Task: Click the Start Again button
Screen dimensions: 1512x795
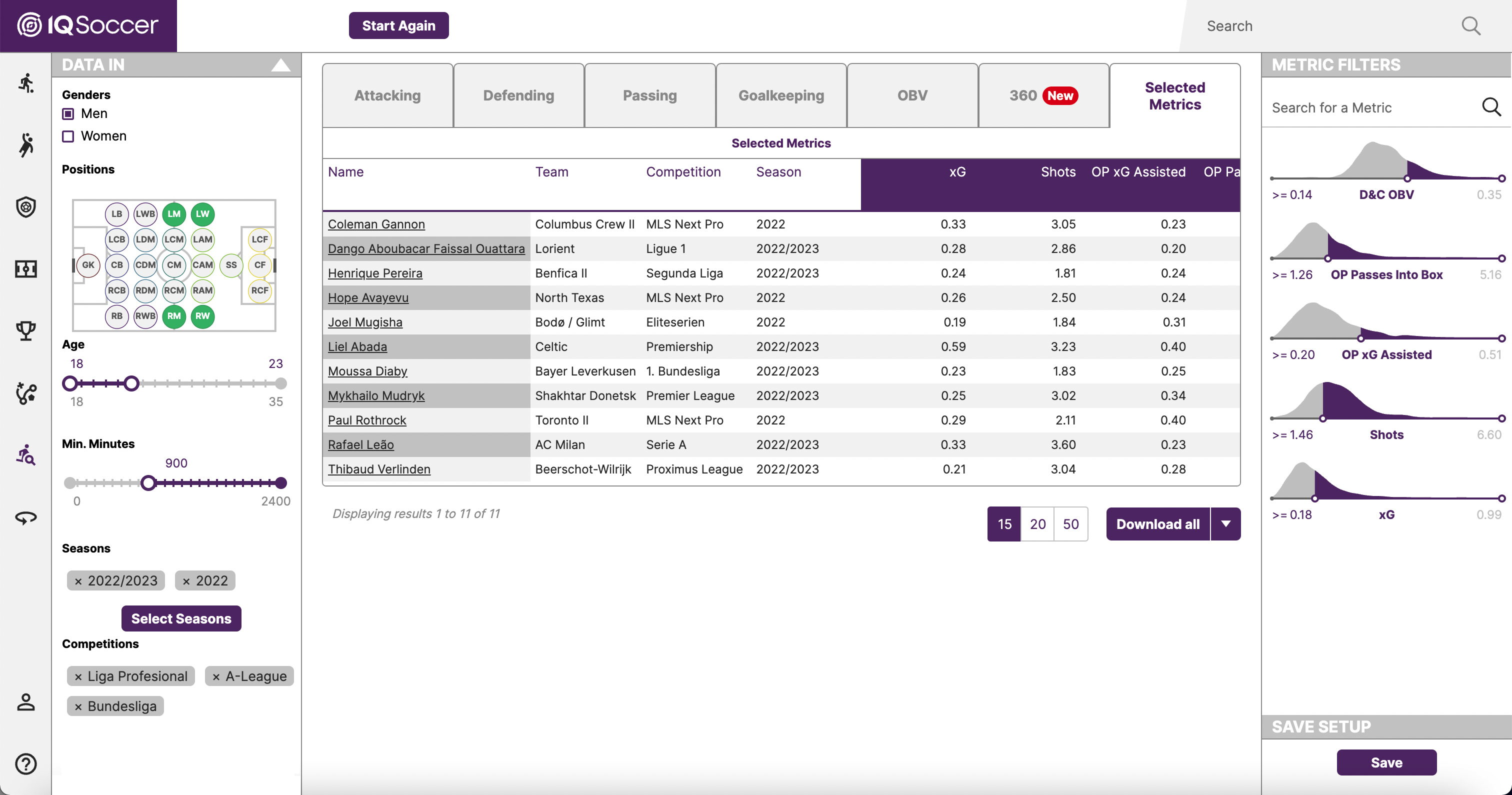Action: coord(398,25)
